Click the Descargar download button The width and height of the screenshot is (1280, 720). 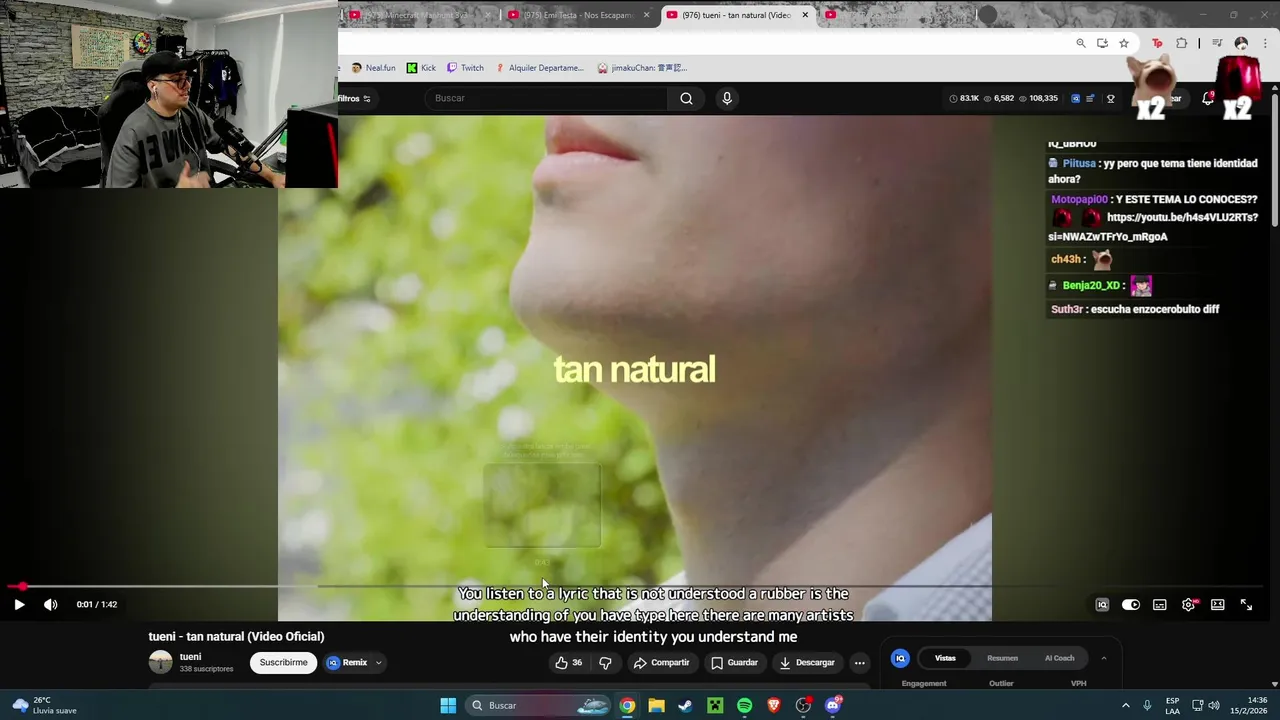(x=807, y=663)
